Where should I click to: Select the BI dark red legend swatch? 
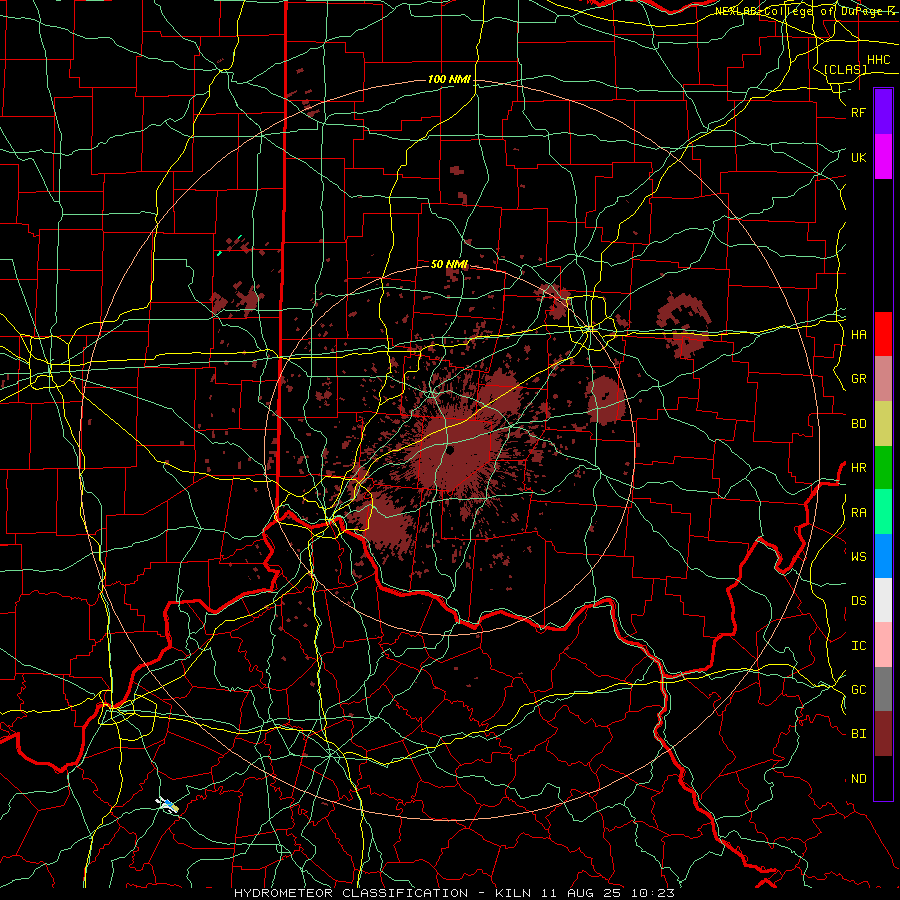pyautogui.click(x=883, y=734)
